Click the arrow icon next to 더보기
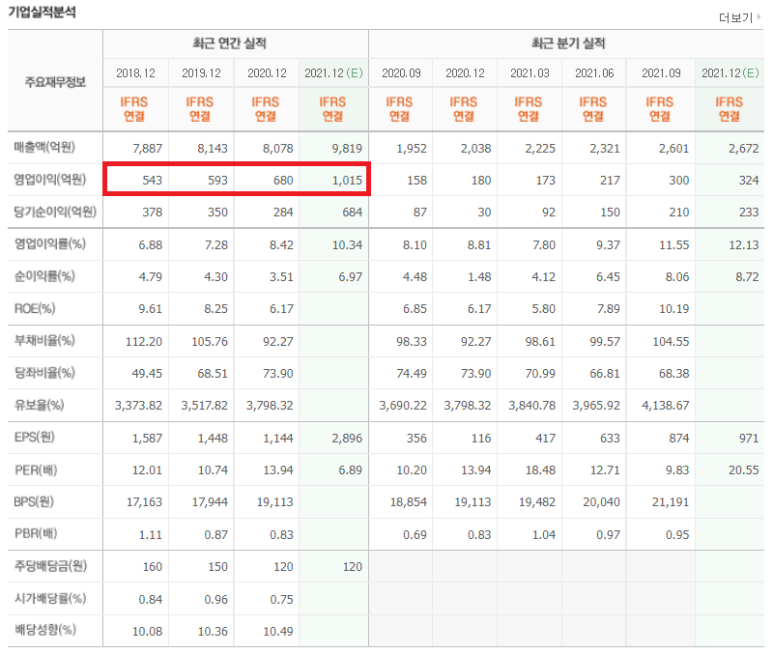Image resolution: width=773 pixels, height=654 pixels. point(757,18)
